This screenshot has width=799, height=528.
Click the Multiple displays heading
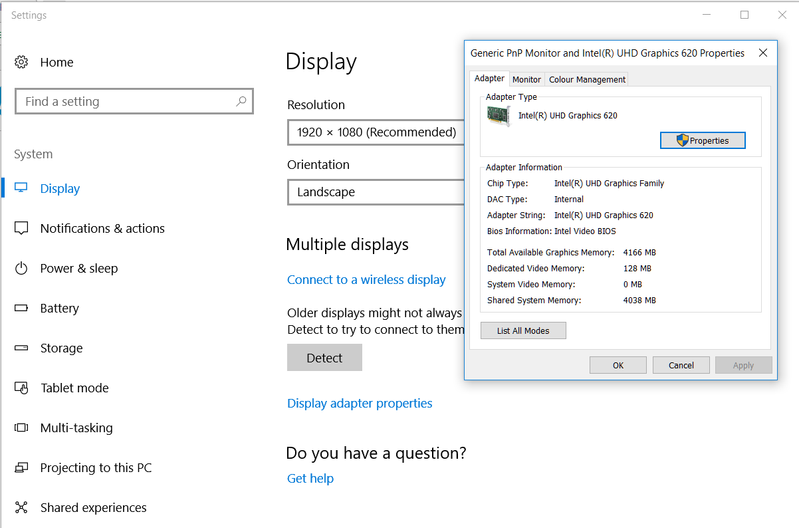(348, 244)
